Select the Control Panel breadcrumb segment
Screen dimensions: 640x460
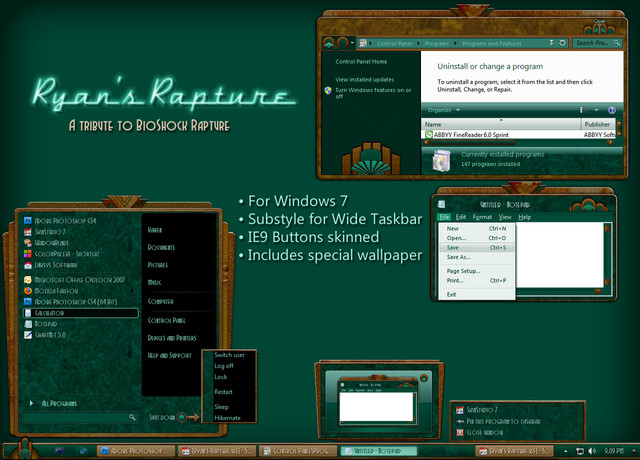(394, 44)
